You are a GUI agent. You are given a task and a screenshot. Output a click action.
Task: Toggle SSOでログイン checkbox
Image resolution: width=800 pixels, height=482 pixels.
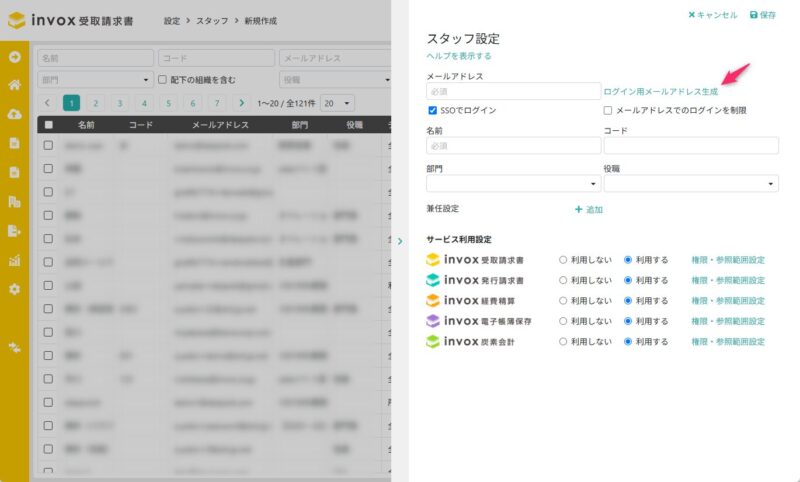[x=433, y=110]
